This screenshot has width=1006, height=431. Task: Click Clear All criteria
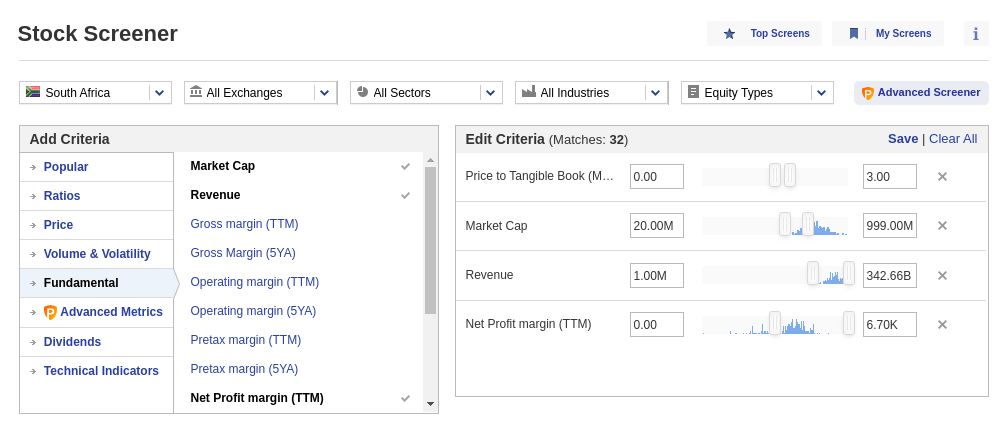[953, 139]
